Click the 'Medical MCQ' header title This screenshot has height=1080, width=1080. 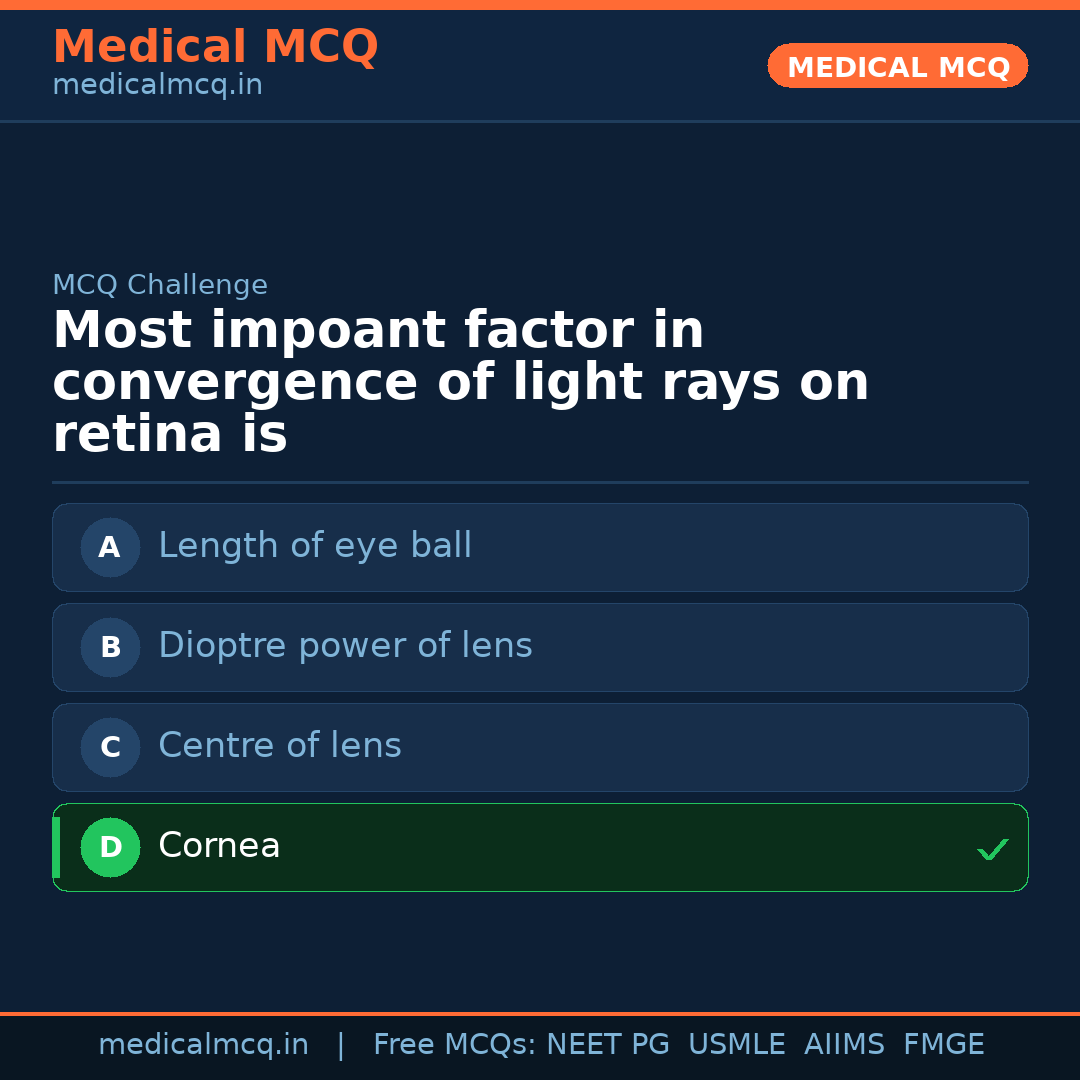tap(215, 47)
